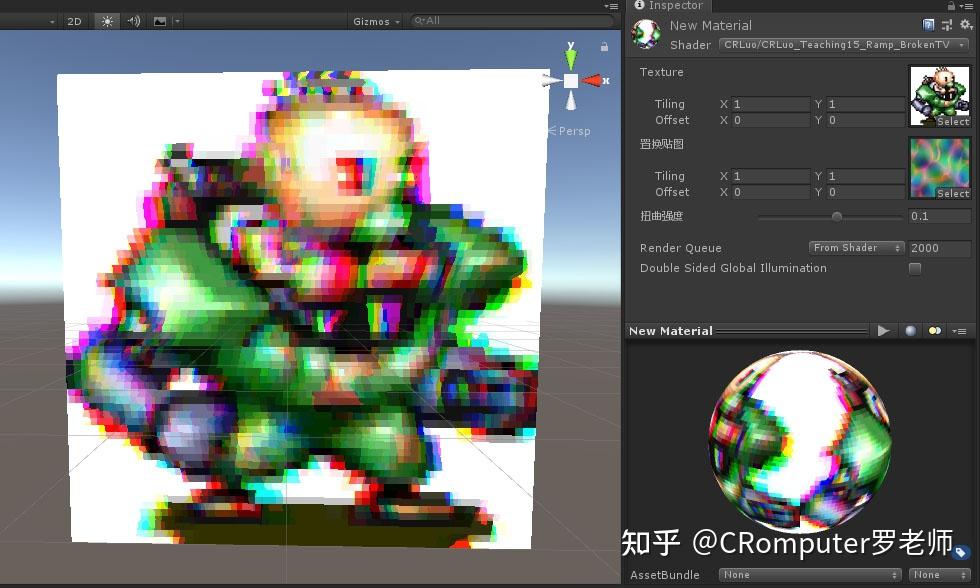Enable 2D mode in the Scene view
980x588 pixels.
tap(74, 21)
